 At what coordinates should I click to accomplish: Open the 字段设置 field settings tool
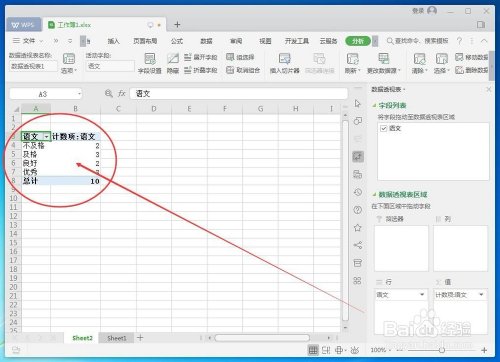click(150, 63)
